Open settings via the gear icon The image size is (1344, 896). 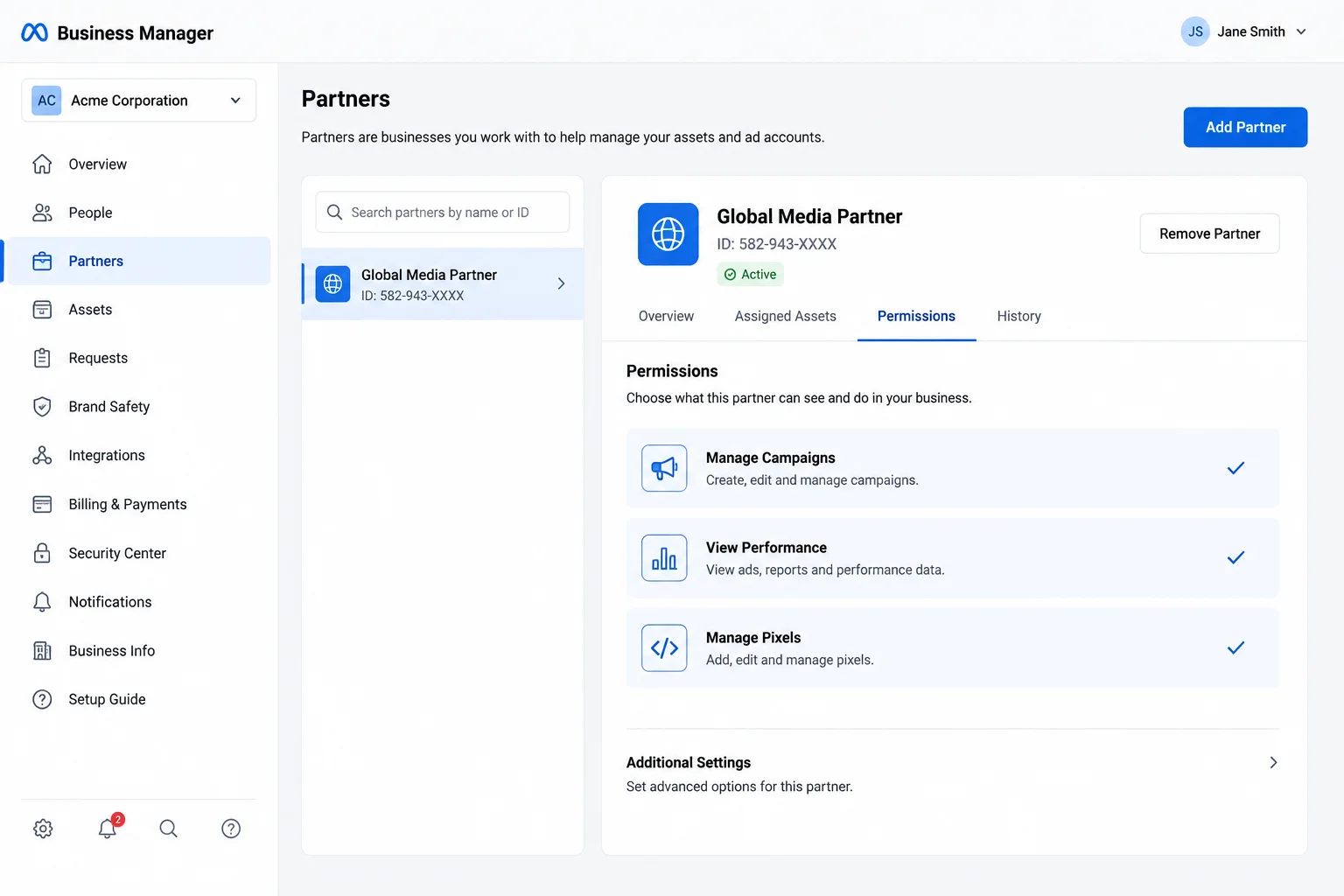coord(43,829)
